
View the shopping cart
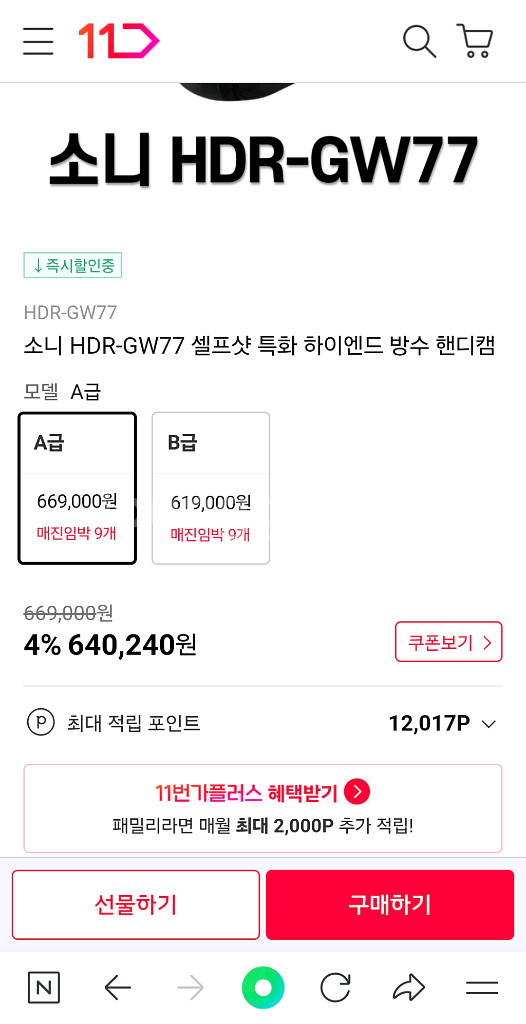click(475, 40)
